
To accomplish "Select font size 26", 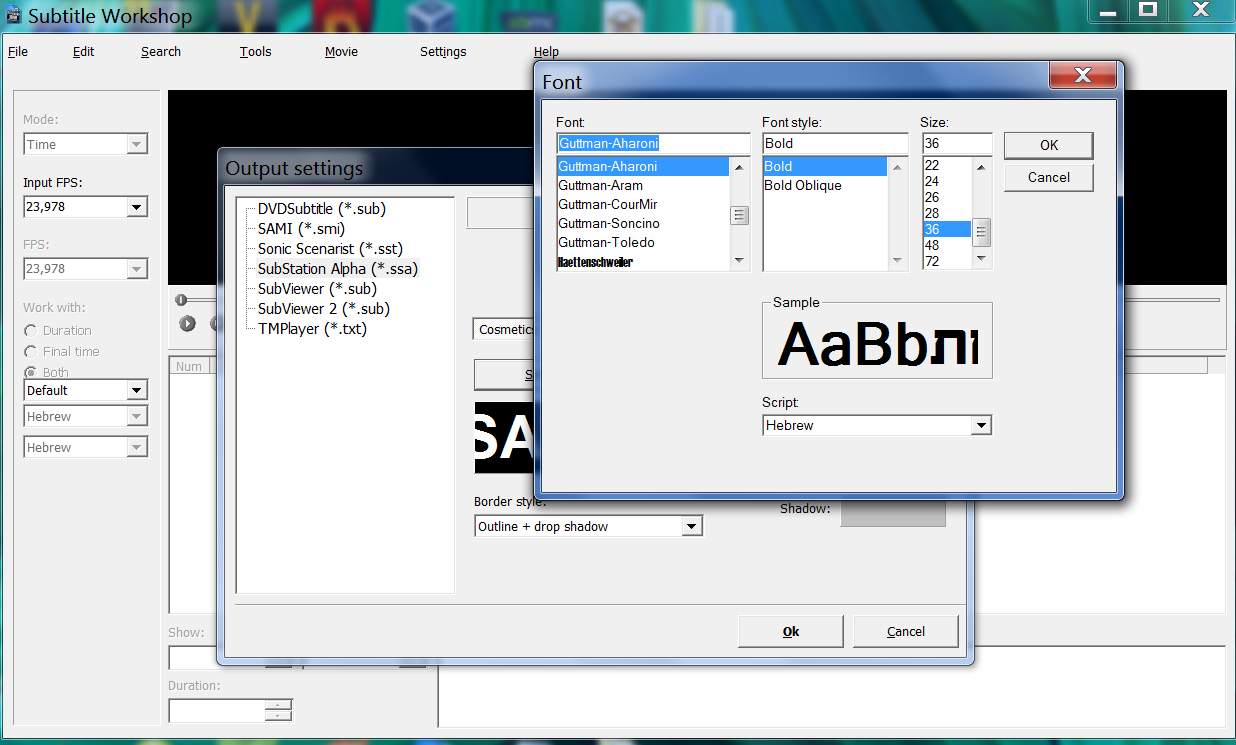I will (x=947, y=197).
